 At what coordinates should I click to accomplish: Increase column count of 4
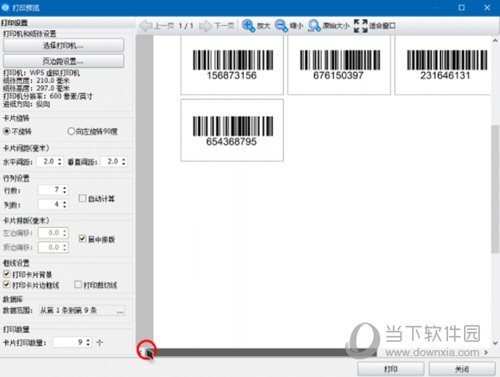click(x=65, y=202)
